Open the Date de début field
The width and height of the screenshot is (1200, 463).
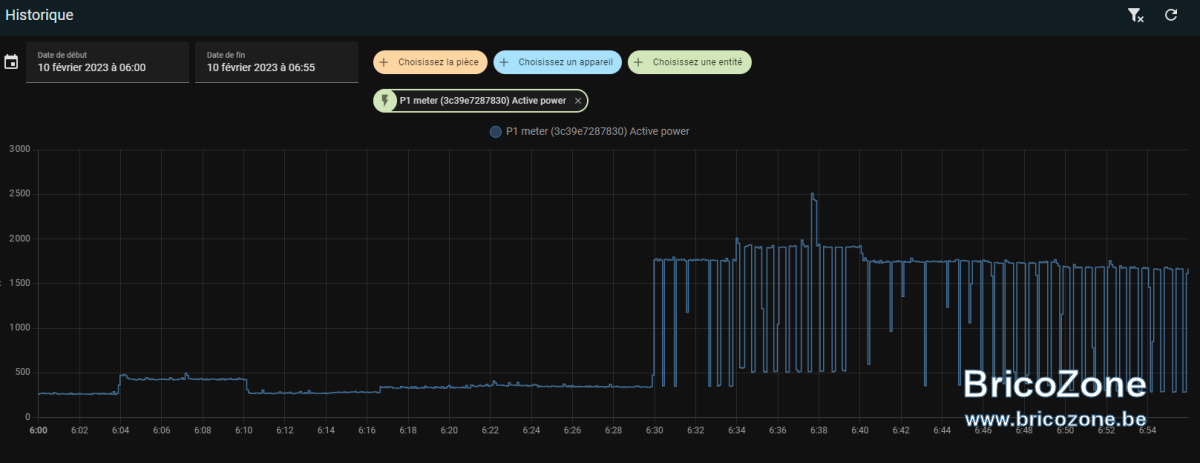click(107, 62)
